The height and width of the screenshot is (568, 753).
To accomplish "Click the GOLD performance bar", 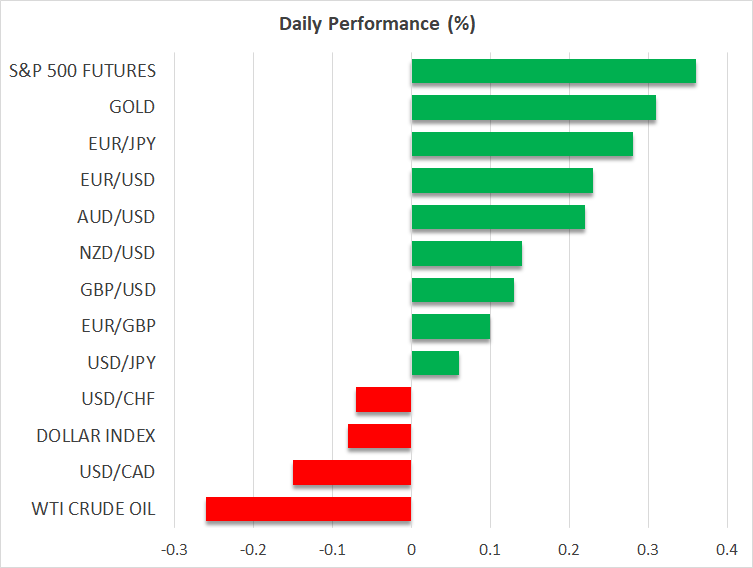I will (x=533, y=107).
